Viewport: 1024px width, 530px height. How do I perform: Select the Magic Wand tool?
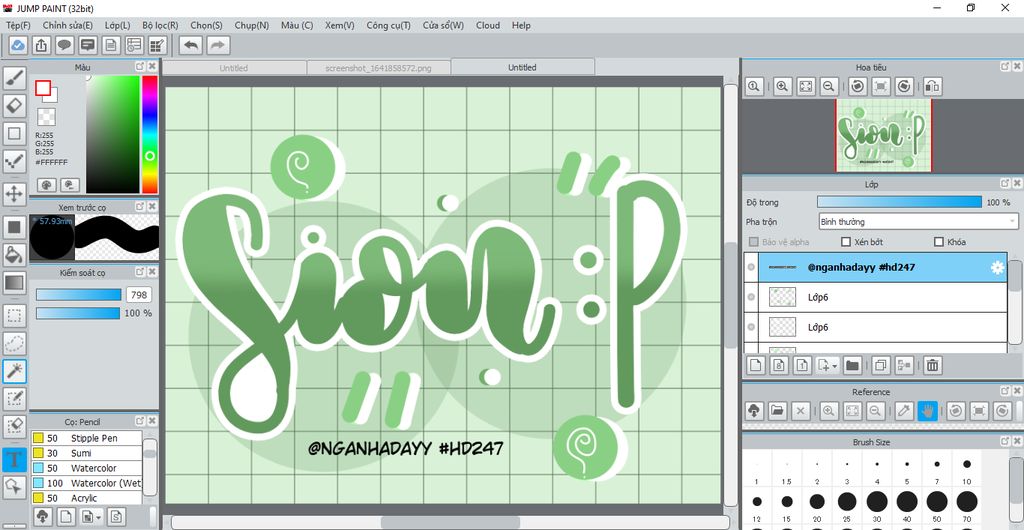pos(14,370)
